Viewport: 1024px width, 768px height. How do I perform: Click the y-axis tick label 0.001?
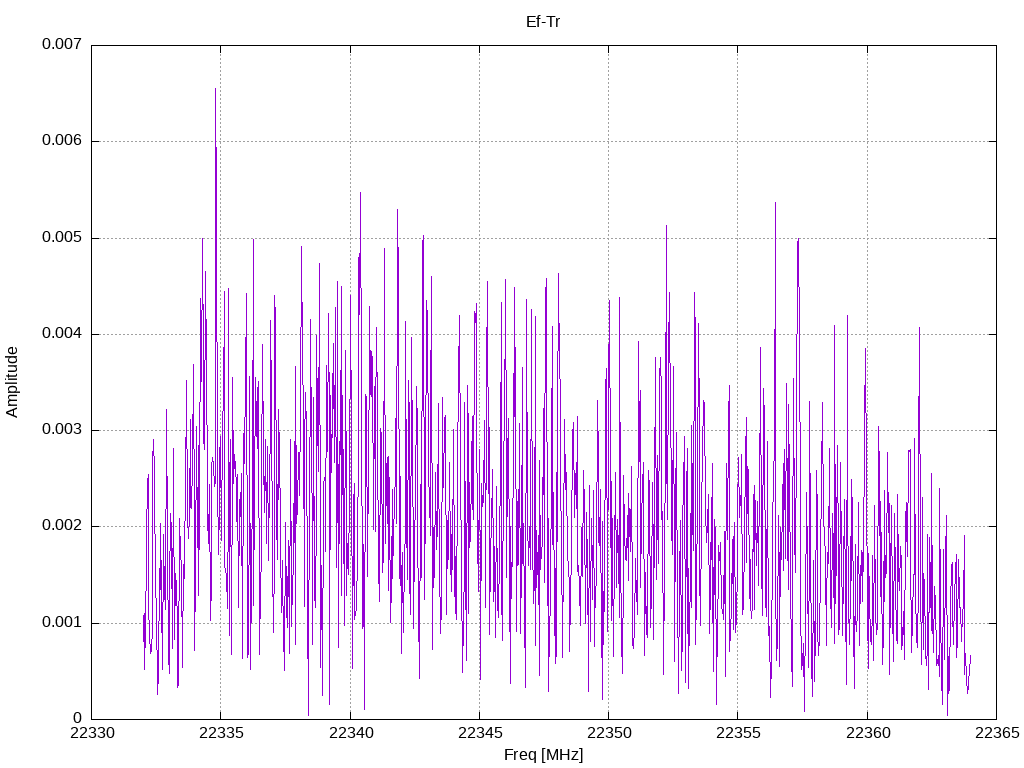point(62,622)
